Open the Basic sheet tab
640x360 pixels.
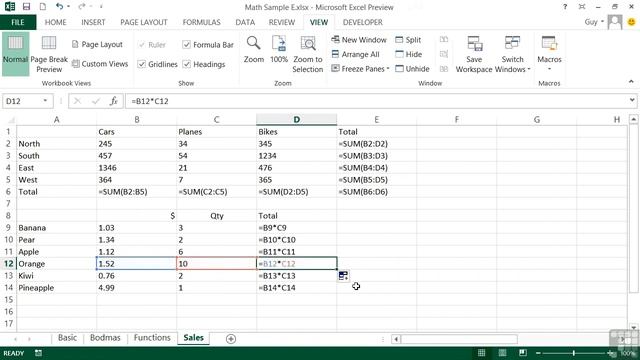click(67, 338)
